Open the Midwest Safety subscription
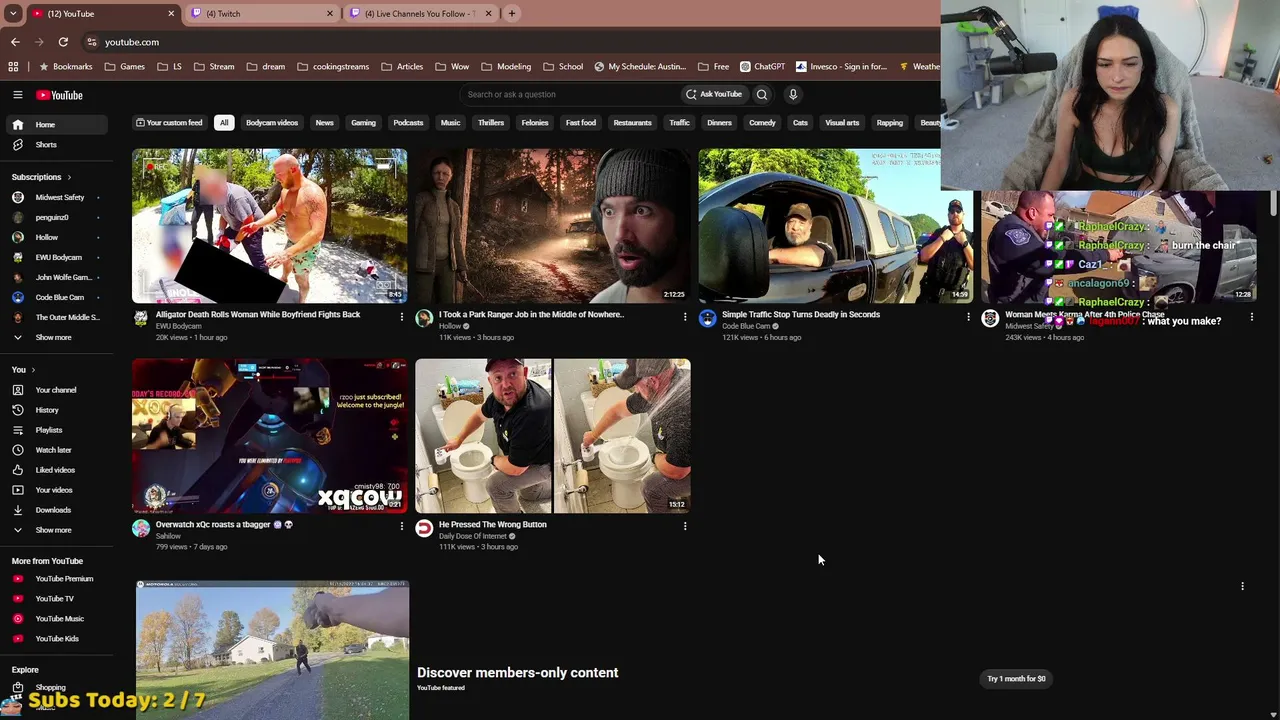The image size is (1280, 720). click(56, 197)
